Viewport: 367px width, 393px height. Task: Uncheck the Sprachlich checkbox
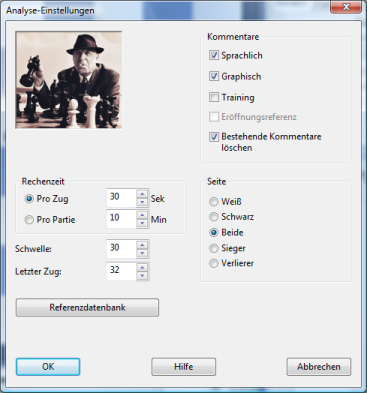click(214, 55)
